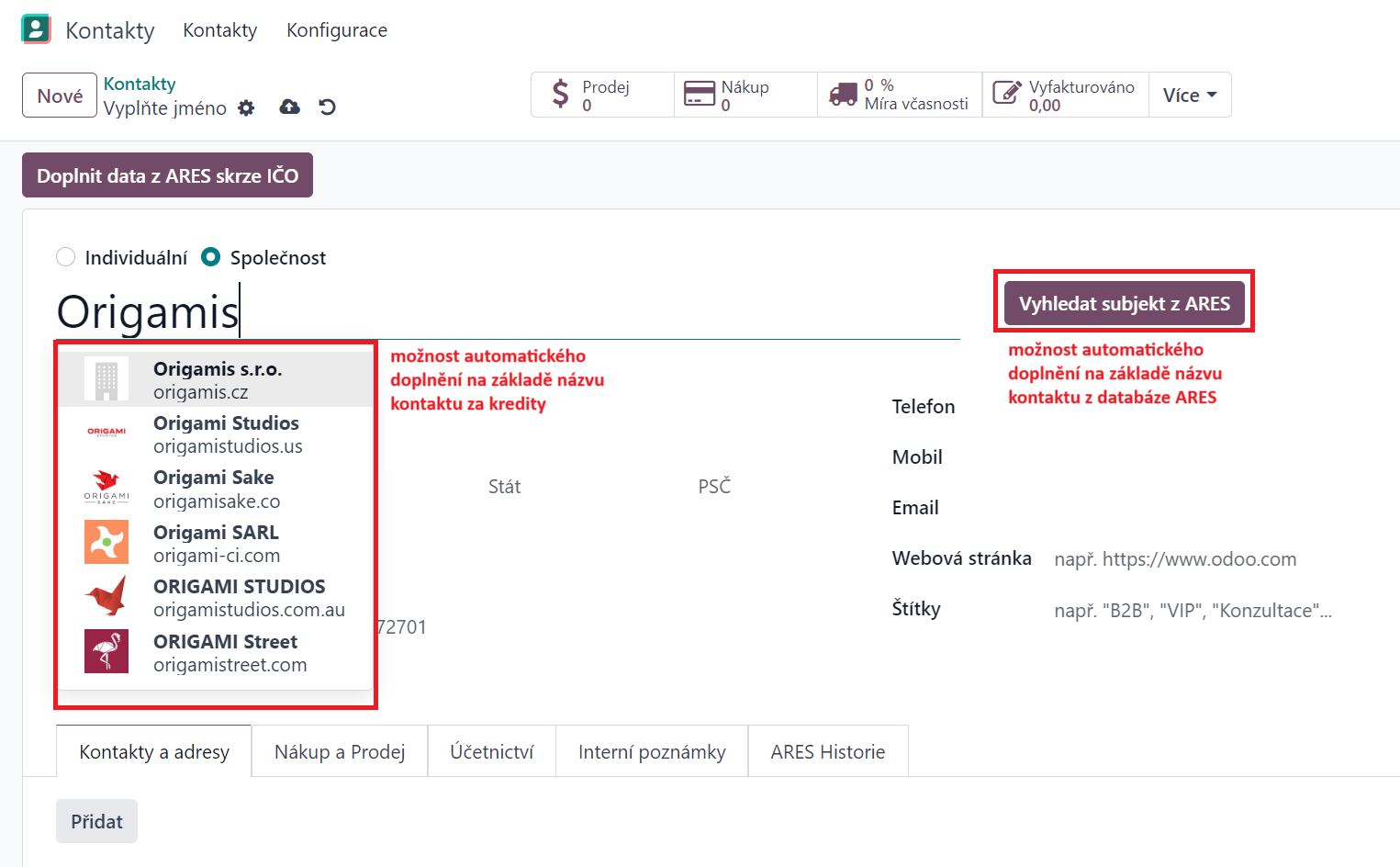Switch to Nákup a Prodej tab
Screen dimensions: 1400x867
pos(340,751)
